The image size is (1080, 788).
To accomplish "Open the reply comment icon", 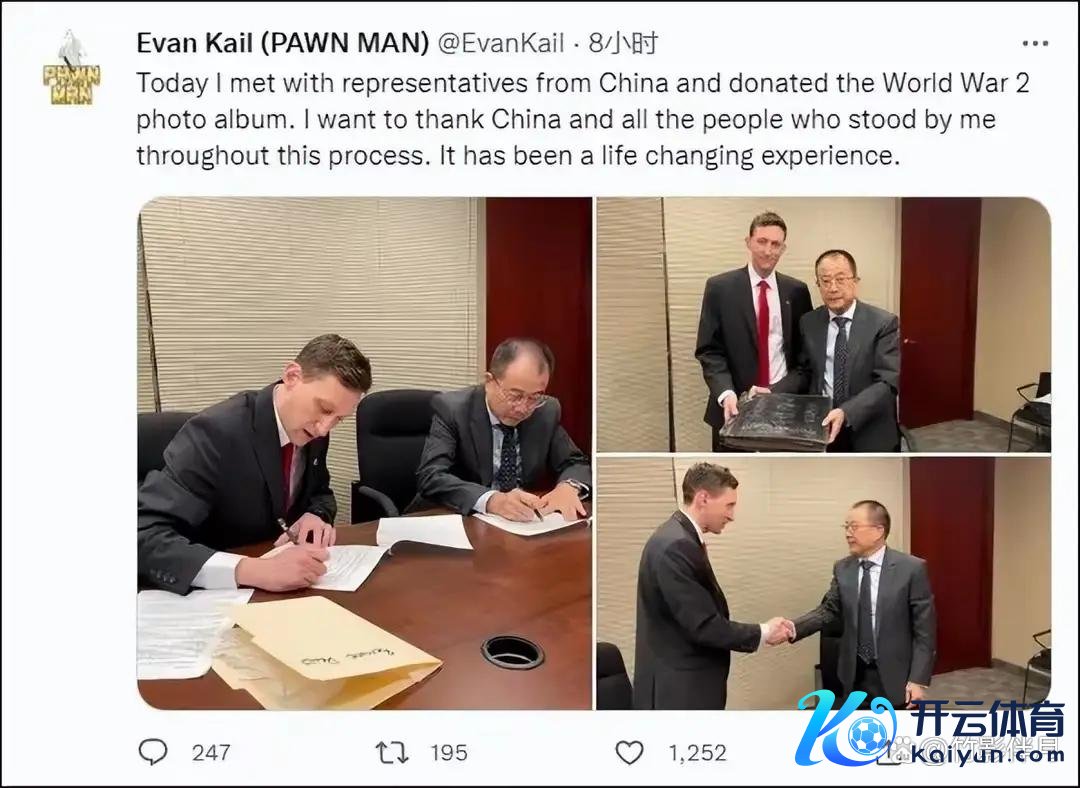I will (153, 752).
